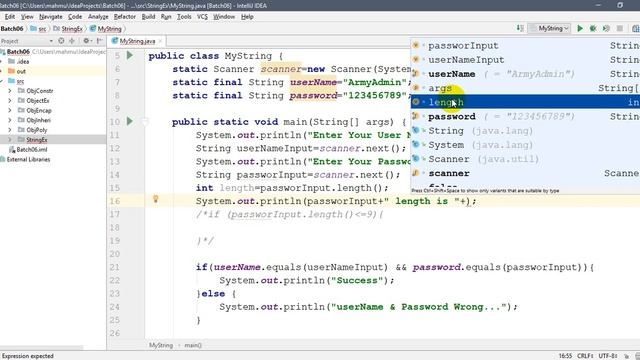Image resolution: width=640 pixels, height=360 pixels.
Task: Run with coverage from the top toolbar
Action: pyautogui.click(x=607, y=28)
